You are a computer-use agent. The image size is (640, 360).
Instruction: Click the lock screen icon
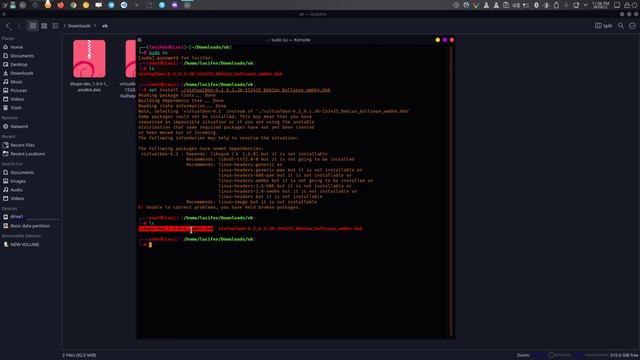(627, 5)
